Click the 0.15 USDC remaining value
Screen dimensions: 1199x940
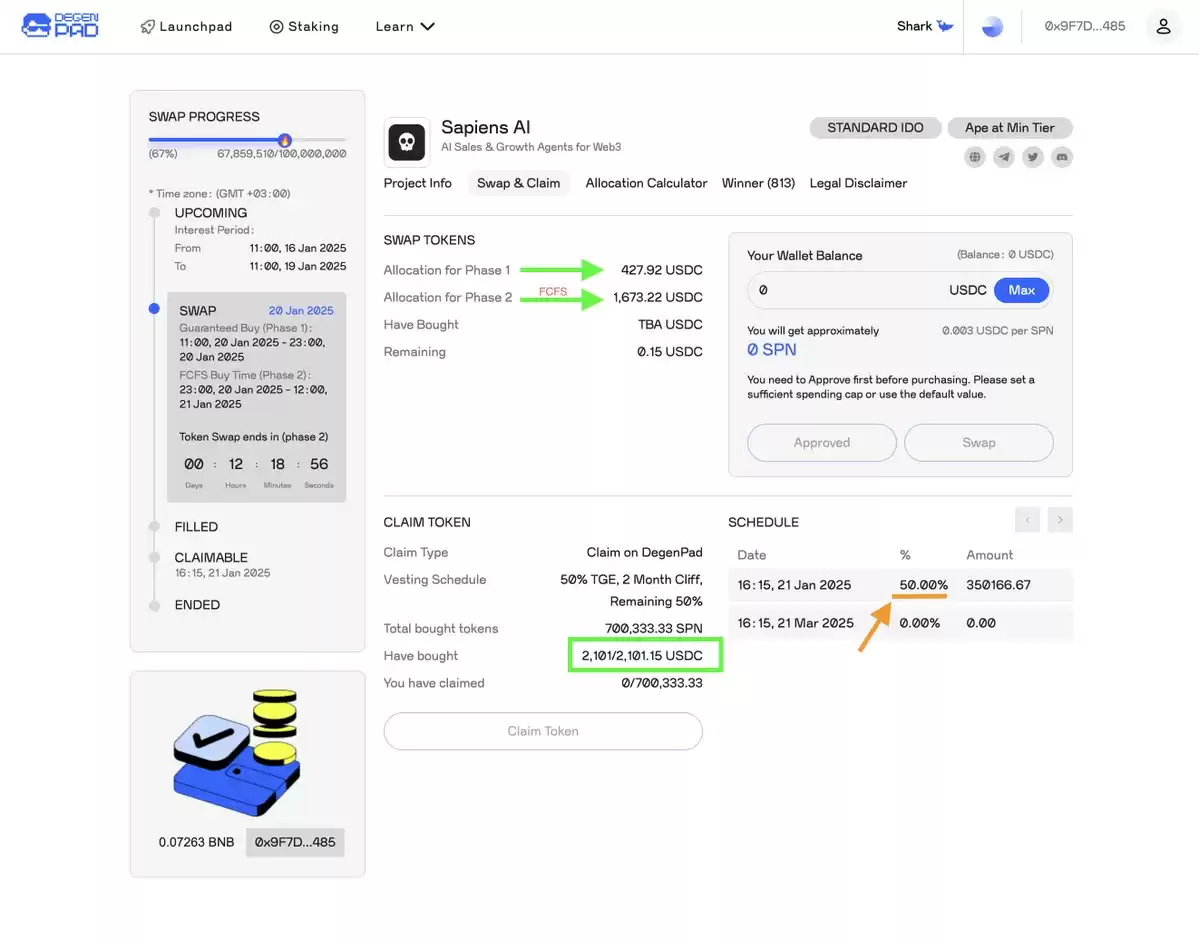coord(670,352)
